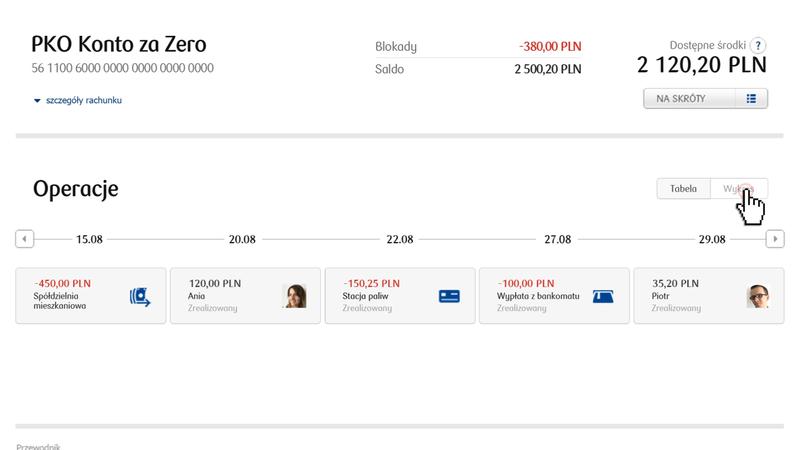800x450 pixels.
Task: Select the 27.08 date on timeline
Action: (557, 240)
